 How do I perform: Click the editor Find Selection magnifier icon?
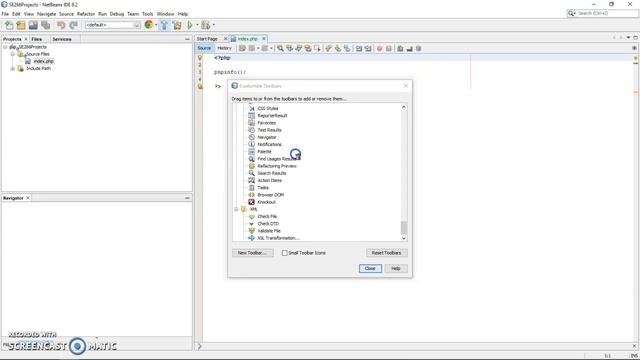click(280, 49)
